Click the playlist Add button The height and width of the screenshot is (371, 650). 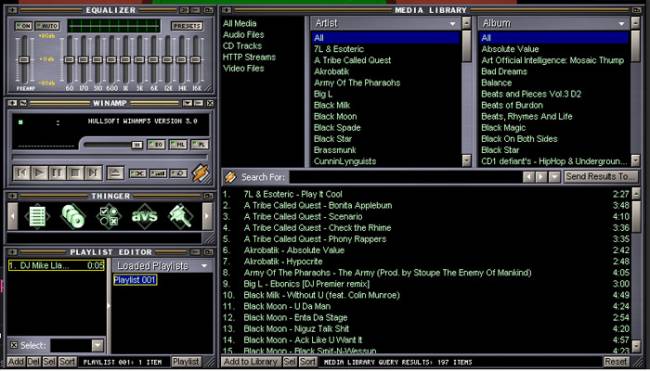point(16,362)
